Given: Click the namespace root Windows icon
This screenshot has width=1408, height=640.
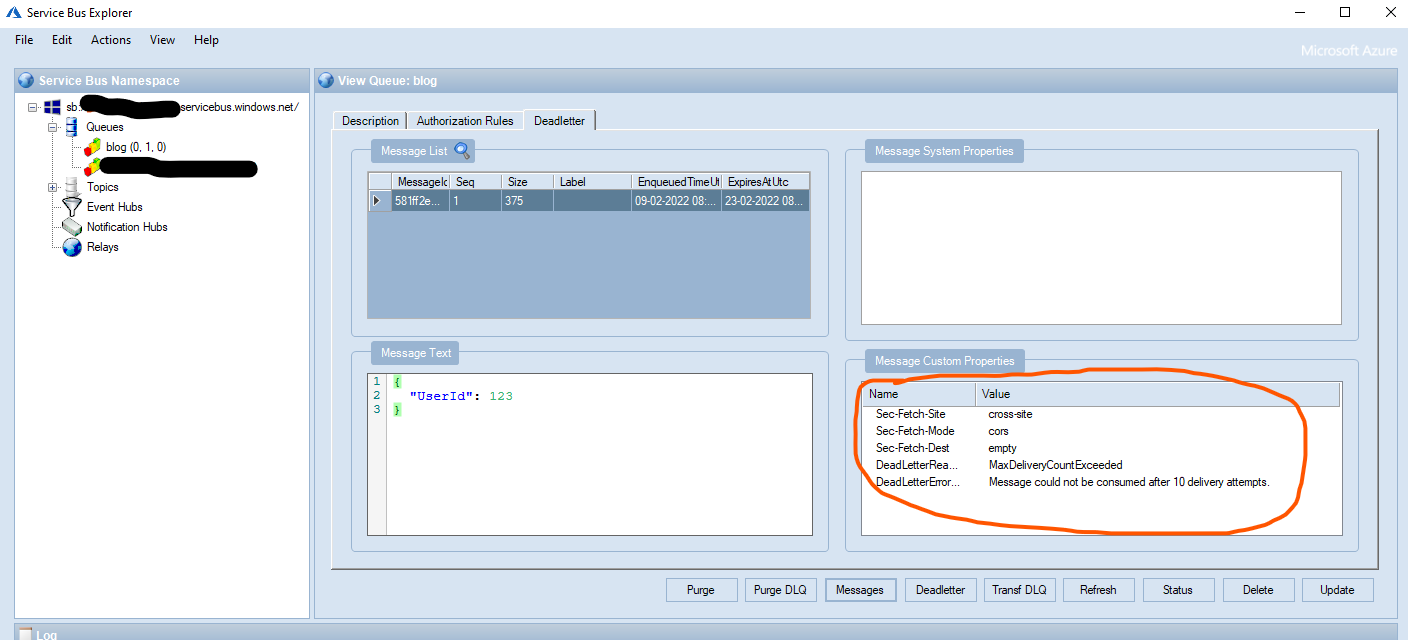Looking at the screenshot, I should point(53,107).
